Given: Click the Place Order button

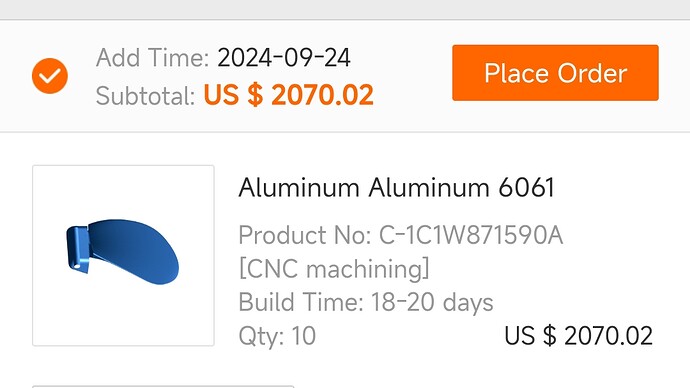Looking at the screenshot, I should (x=555, y=73).
